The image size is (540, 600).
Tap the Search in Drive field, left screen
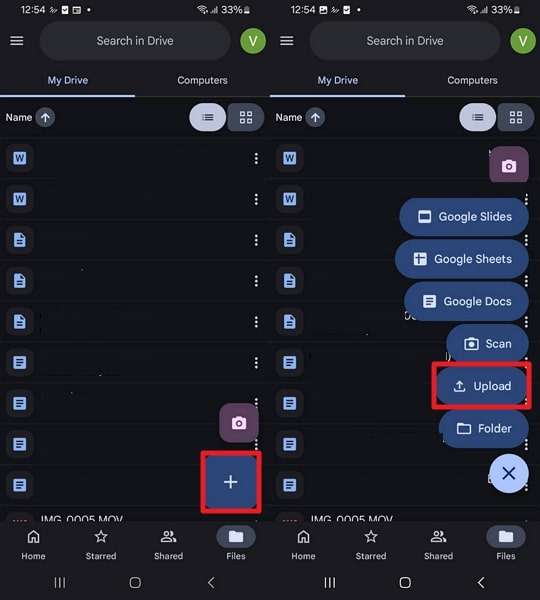tap(135, 41)
